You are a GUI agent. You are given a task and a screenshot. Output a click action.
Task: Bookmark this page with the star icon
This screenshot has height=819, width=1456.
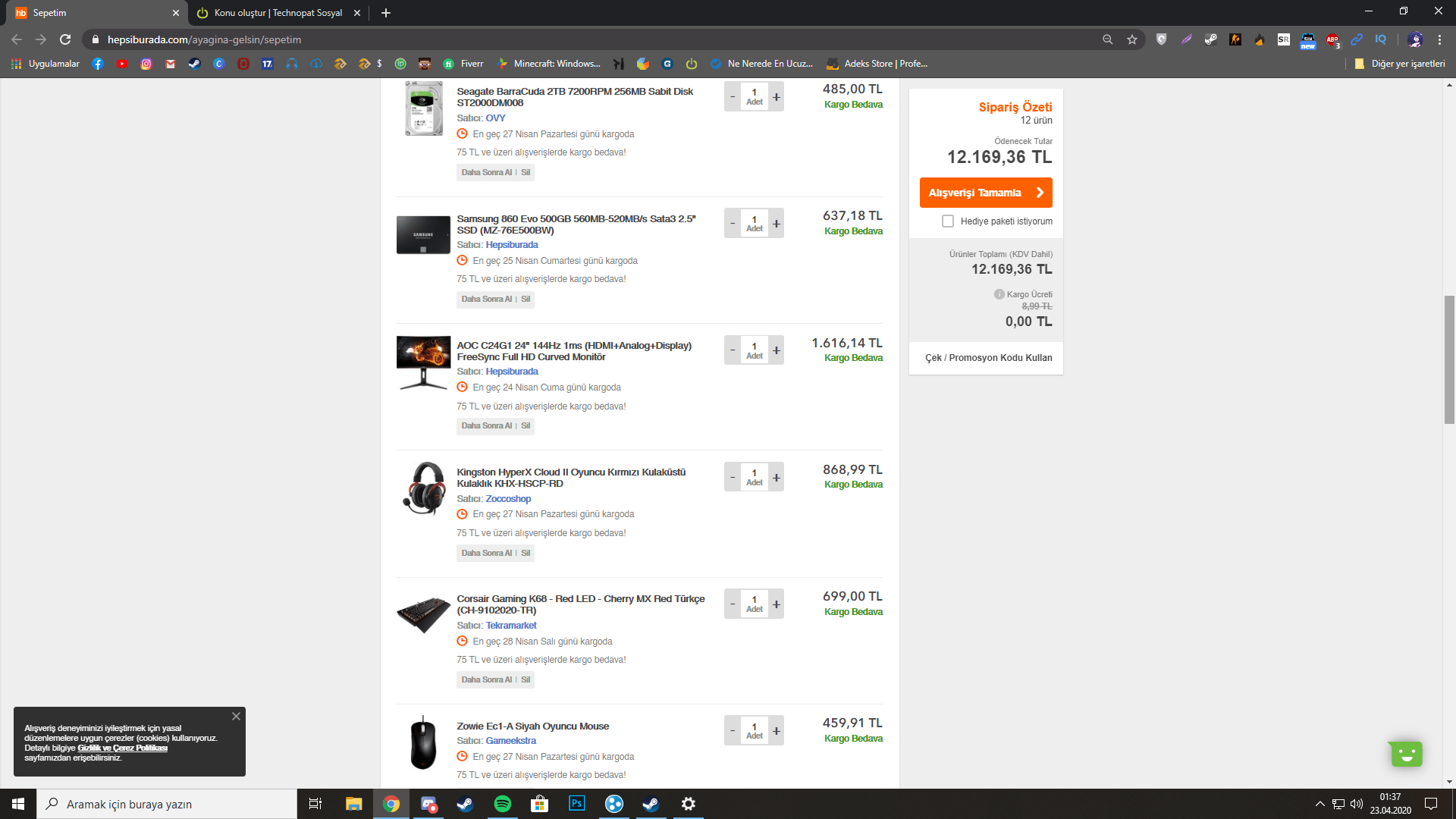[x=1132, y=39]
